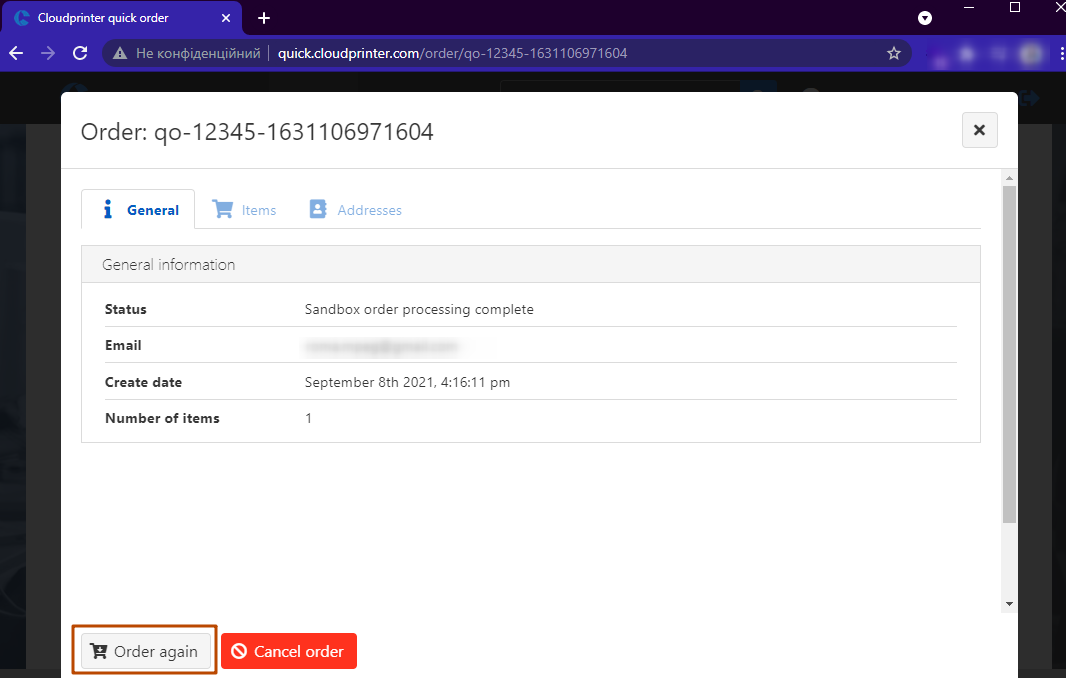Click the order title 'qo-12345-1631106971604'
This screenshot has height=678, width=1066.
(x=294, y=132)
